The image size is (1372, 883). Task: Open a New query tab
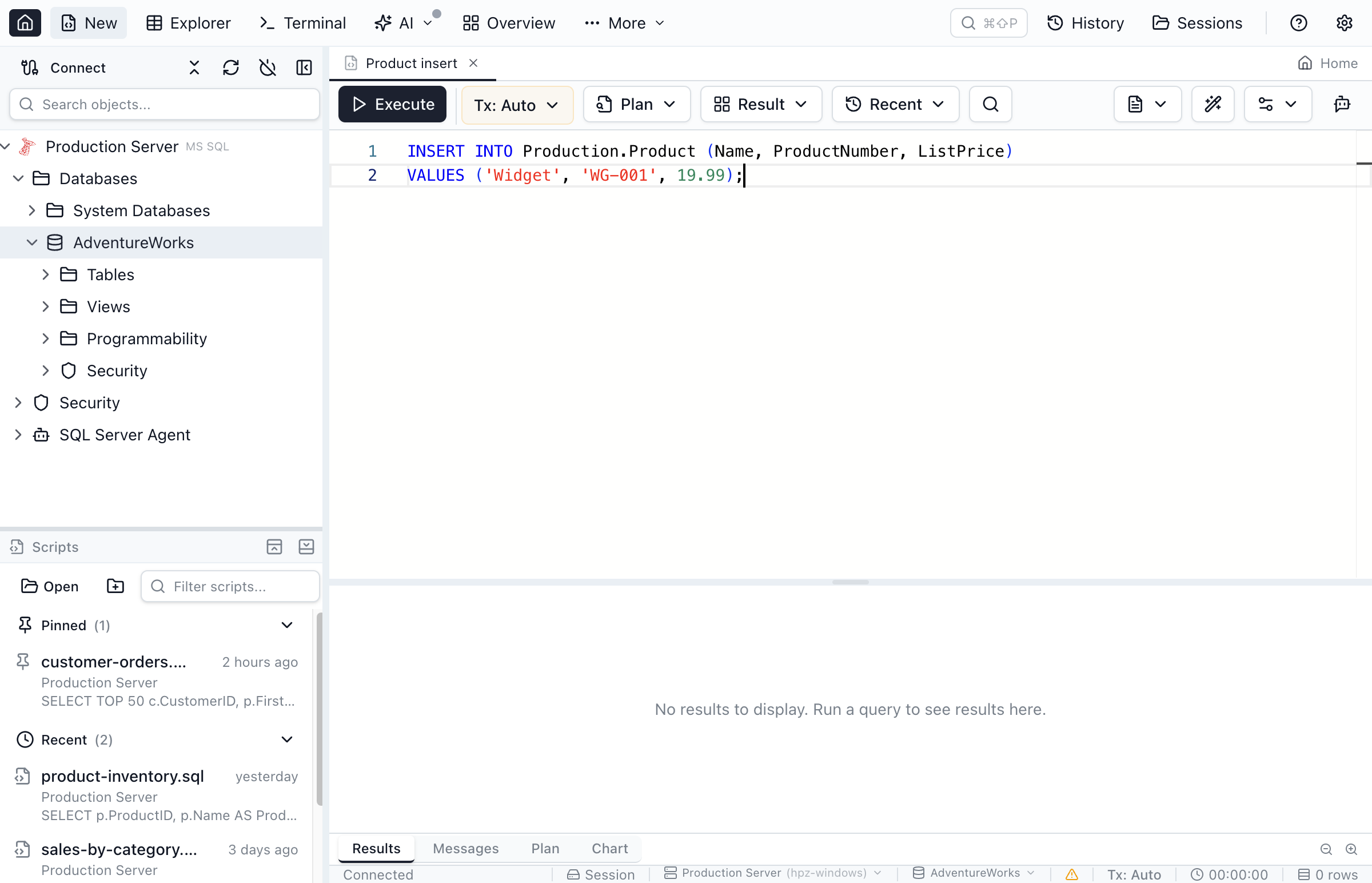pyautogui.click(x=89, y=23)
